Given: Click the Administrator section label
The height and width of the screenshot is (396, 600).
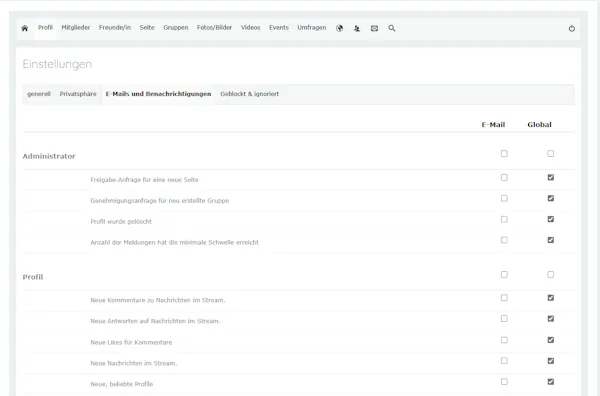Looking at the screenshot, I should pos(49,156).
